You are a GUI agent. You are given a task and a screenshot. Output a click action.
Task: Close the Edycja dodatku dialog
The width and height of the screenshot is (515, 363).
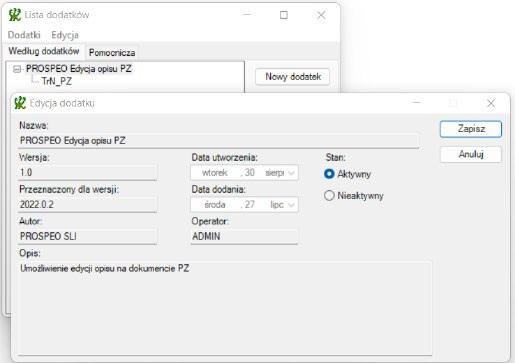click(x=491, y=103)
